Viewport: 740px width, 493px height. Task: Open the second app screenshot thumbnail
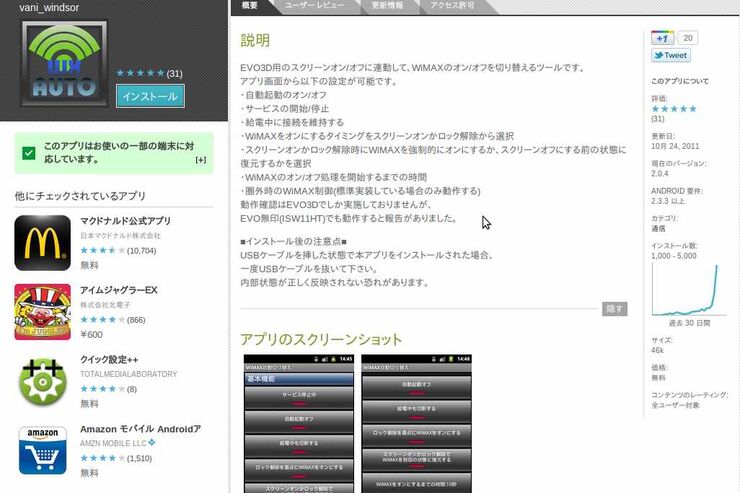416,424
